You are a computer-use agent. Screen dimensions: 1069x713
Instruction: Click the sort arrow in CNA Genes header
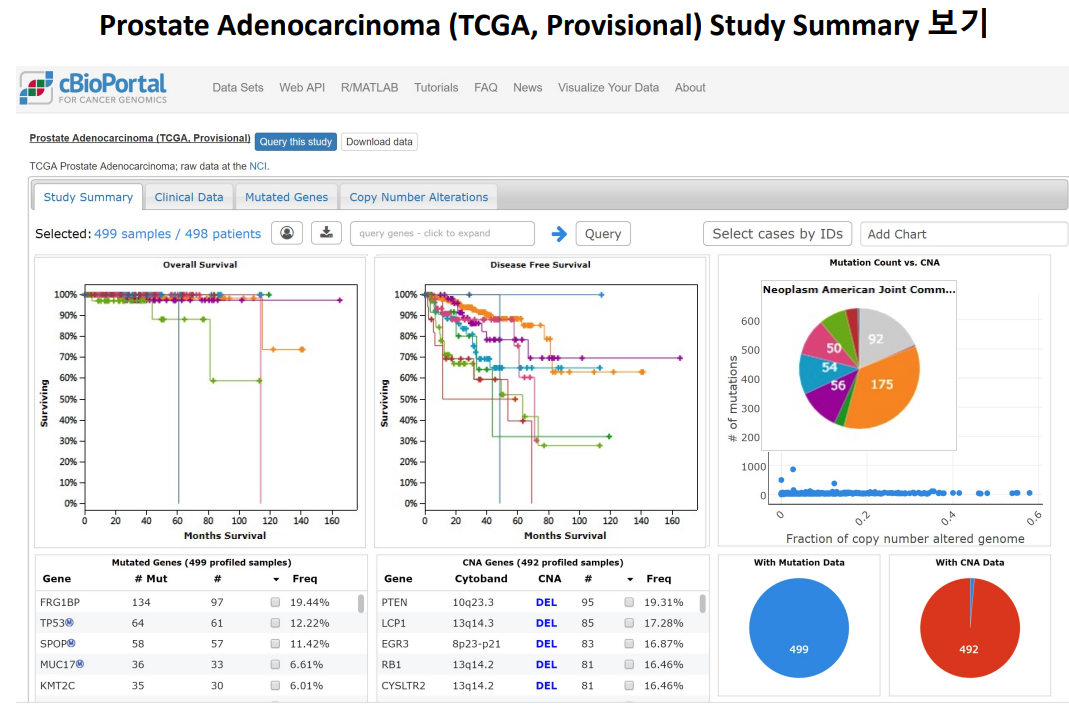(629, 579)
